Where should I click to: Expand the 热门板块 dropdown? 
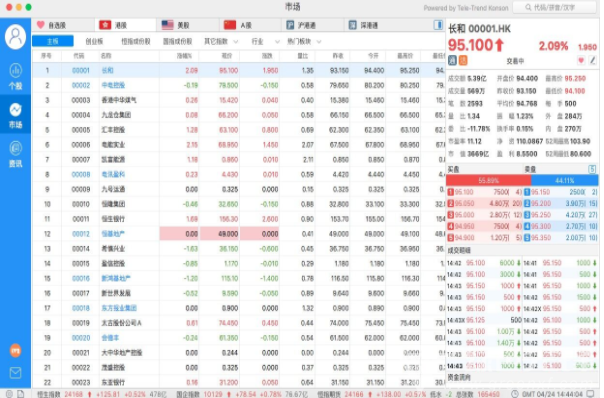click(304, 41)
